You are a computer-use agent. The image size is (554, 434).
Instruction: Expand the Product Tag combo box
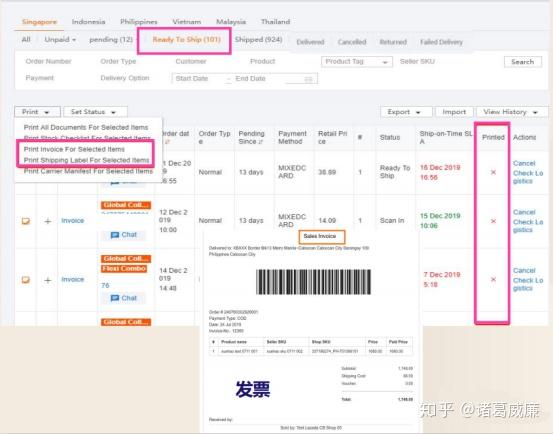[x=357, y=62]
